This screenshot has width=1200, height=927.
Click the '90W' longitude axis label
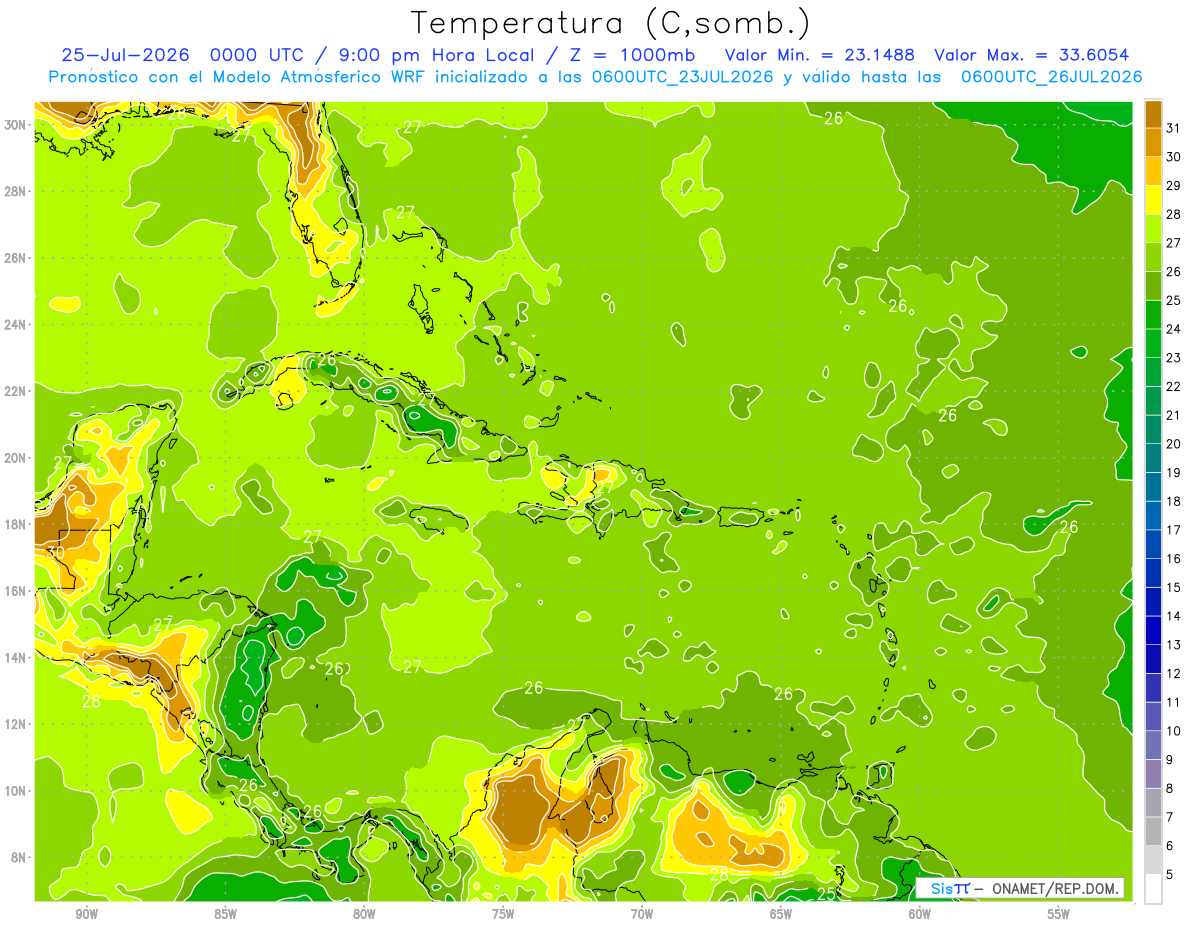point(86,914)
